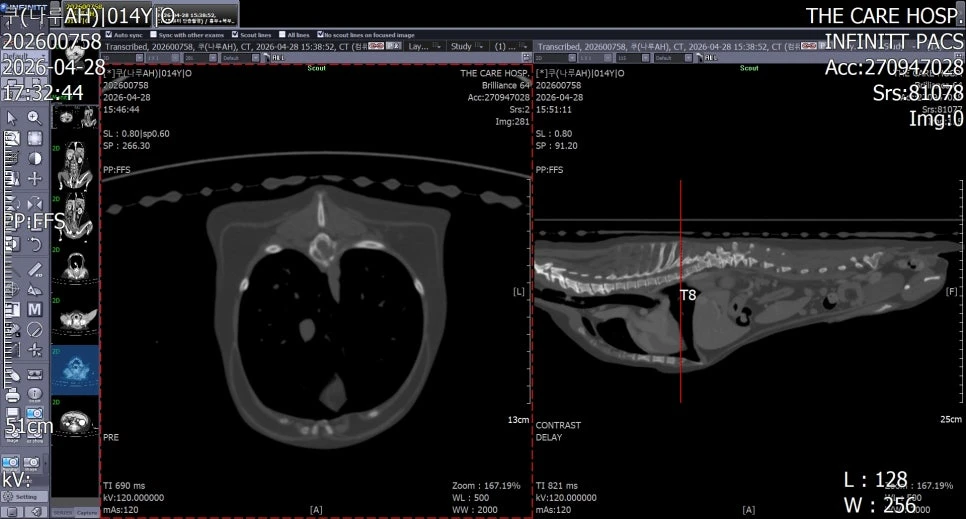Click the ALL icon in right viewer toolbar
This screenshot has width=966, height=519.
coord(711,58)
